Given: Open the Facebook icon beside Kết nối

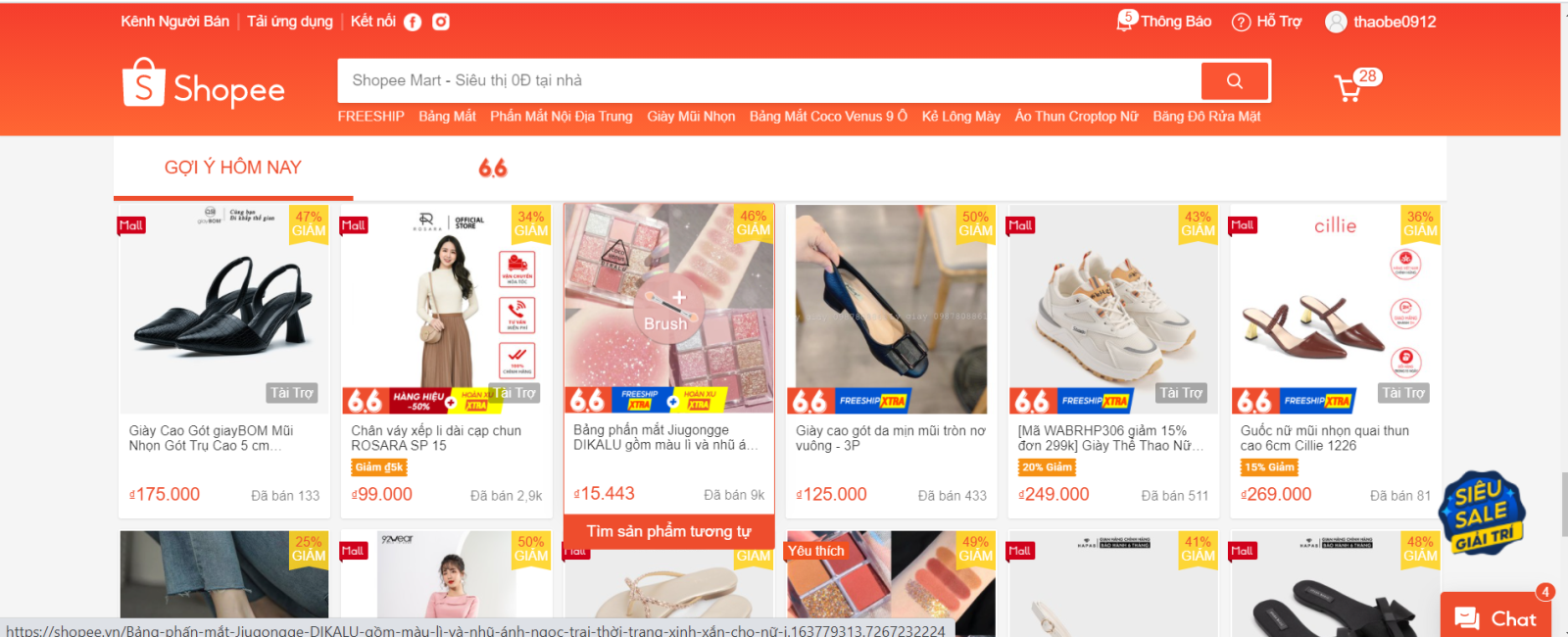Looking at the screenshot, I should 413,22.
